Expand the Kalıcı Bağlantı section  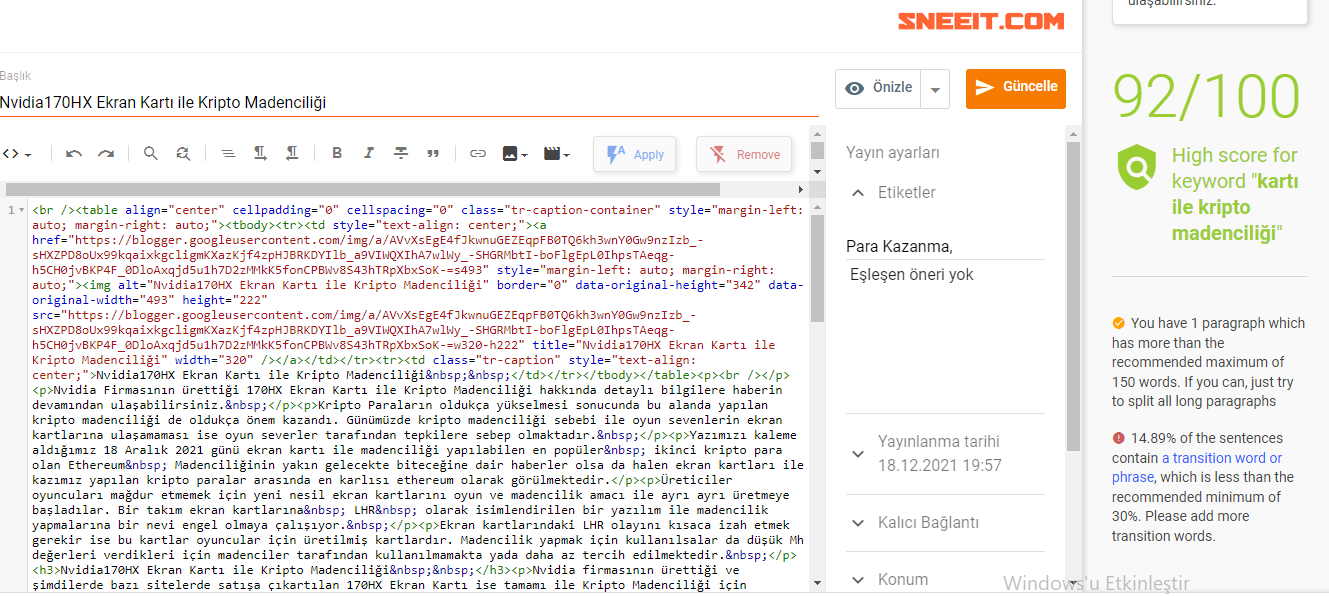point(857,523)
